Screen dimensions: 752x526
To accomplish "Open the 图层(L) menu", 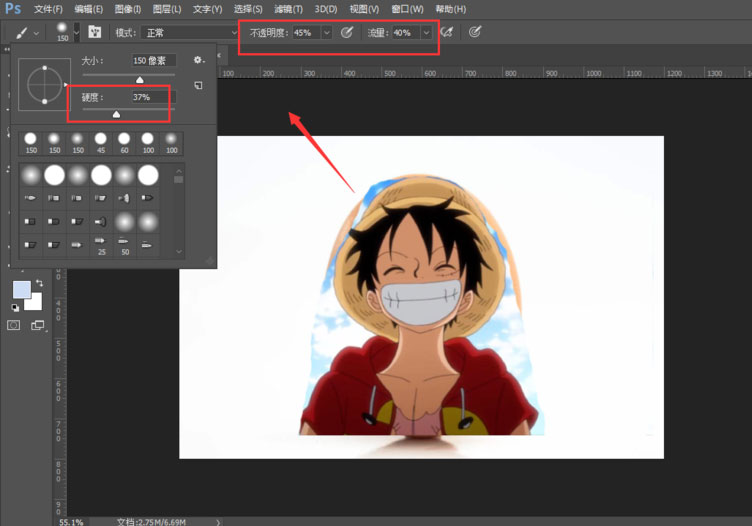I will tap(167, 9).
